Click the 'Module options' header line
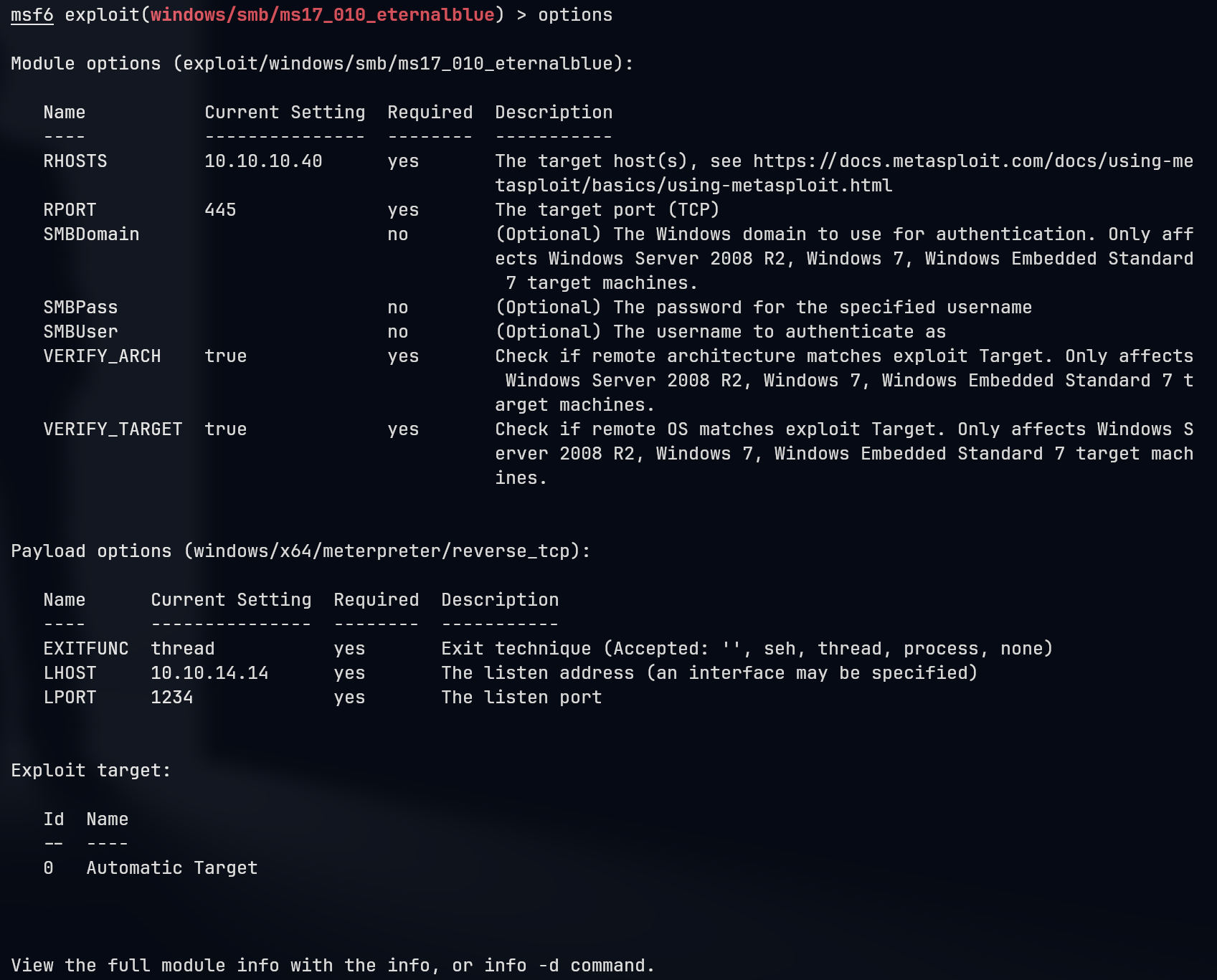Screen dimensions: 1217x980 [x=322, y=64]
